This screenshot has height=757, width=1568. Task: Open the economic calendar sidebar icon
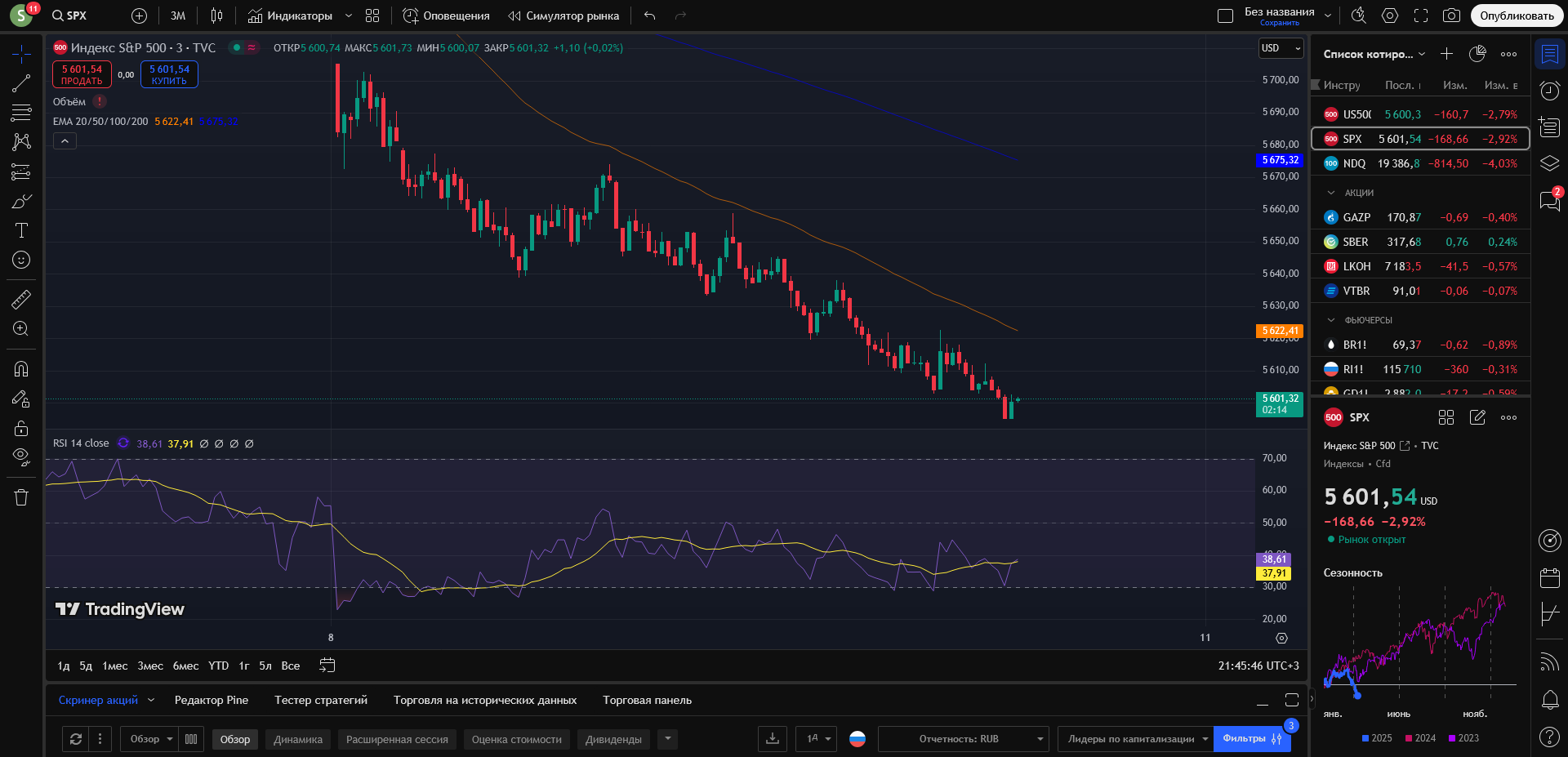[x=1549, y=577]
